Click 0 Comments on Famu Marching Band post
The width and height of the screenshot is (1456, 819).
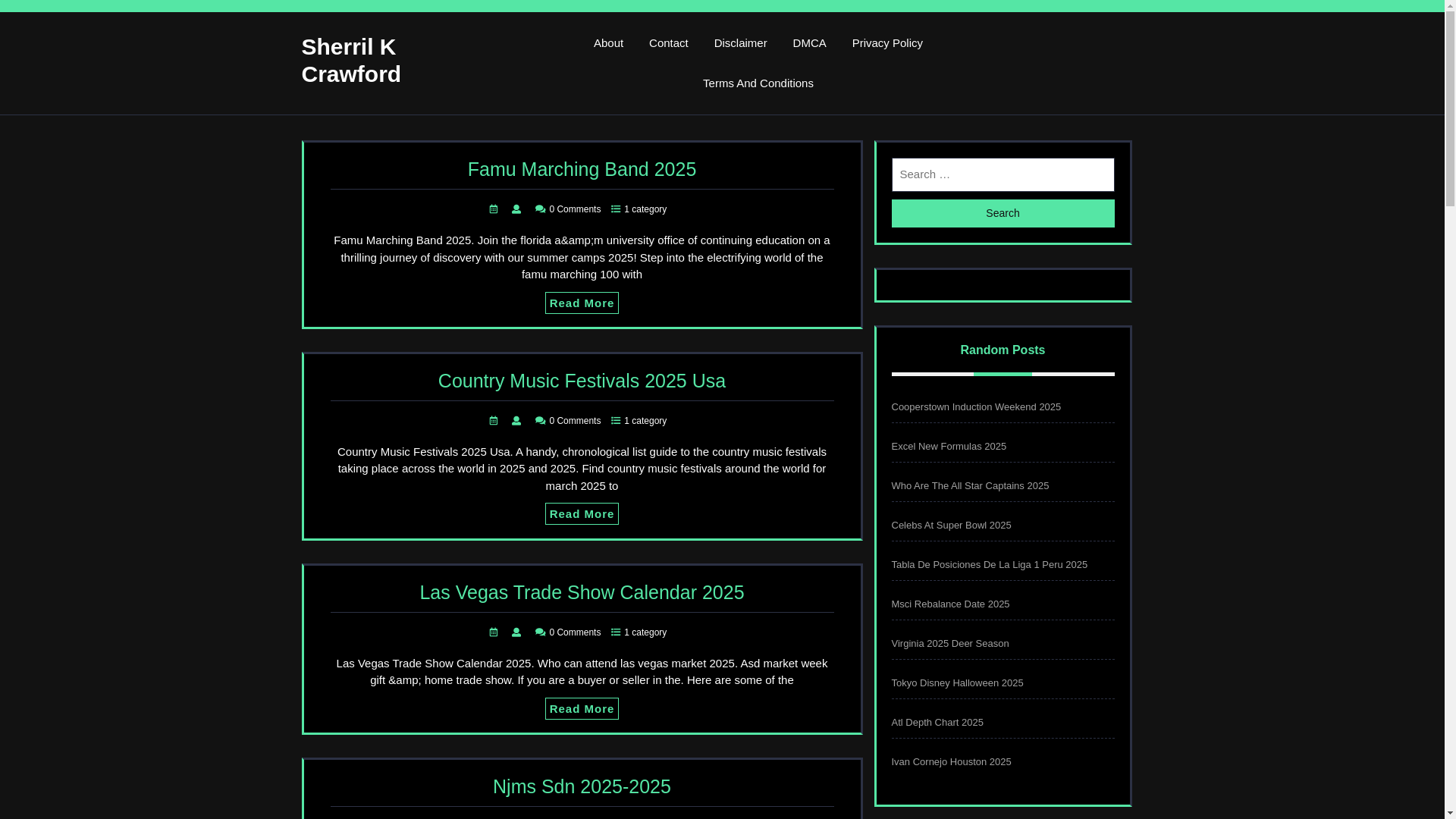[x=575, y=209]
